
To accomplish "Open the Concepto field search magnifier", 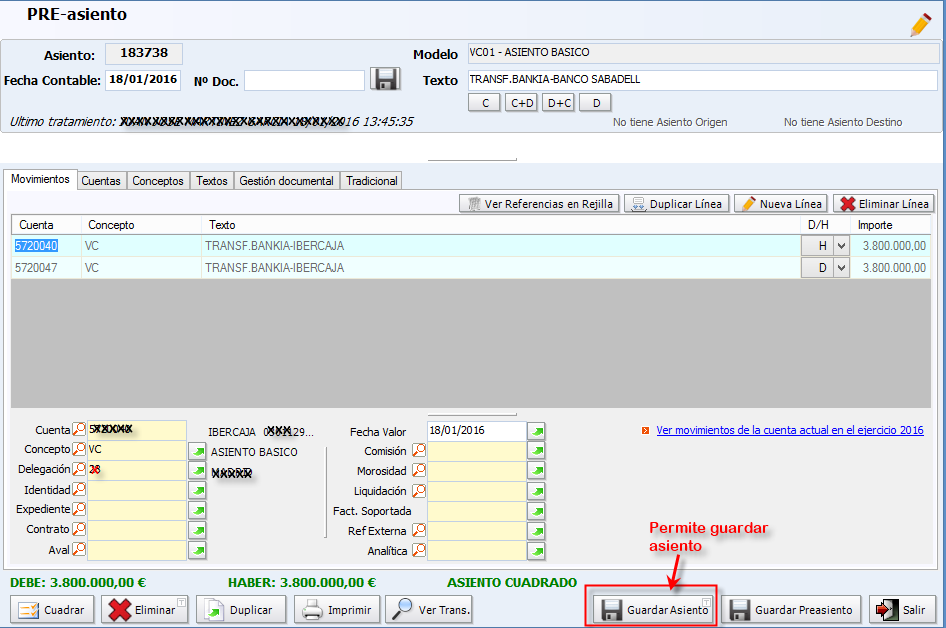I will 79,449.
